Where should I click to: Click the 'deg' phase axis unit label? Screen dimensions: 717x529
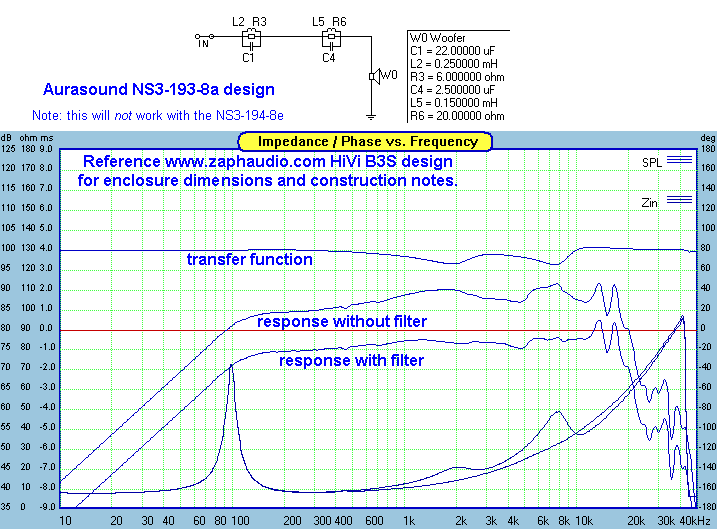[x=707, y=138]
